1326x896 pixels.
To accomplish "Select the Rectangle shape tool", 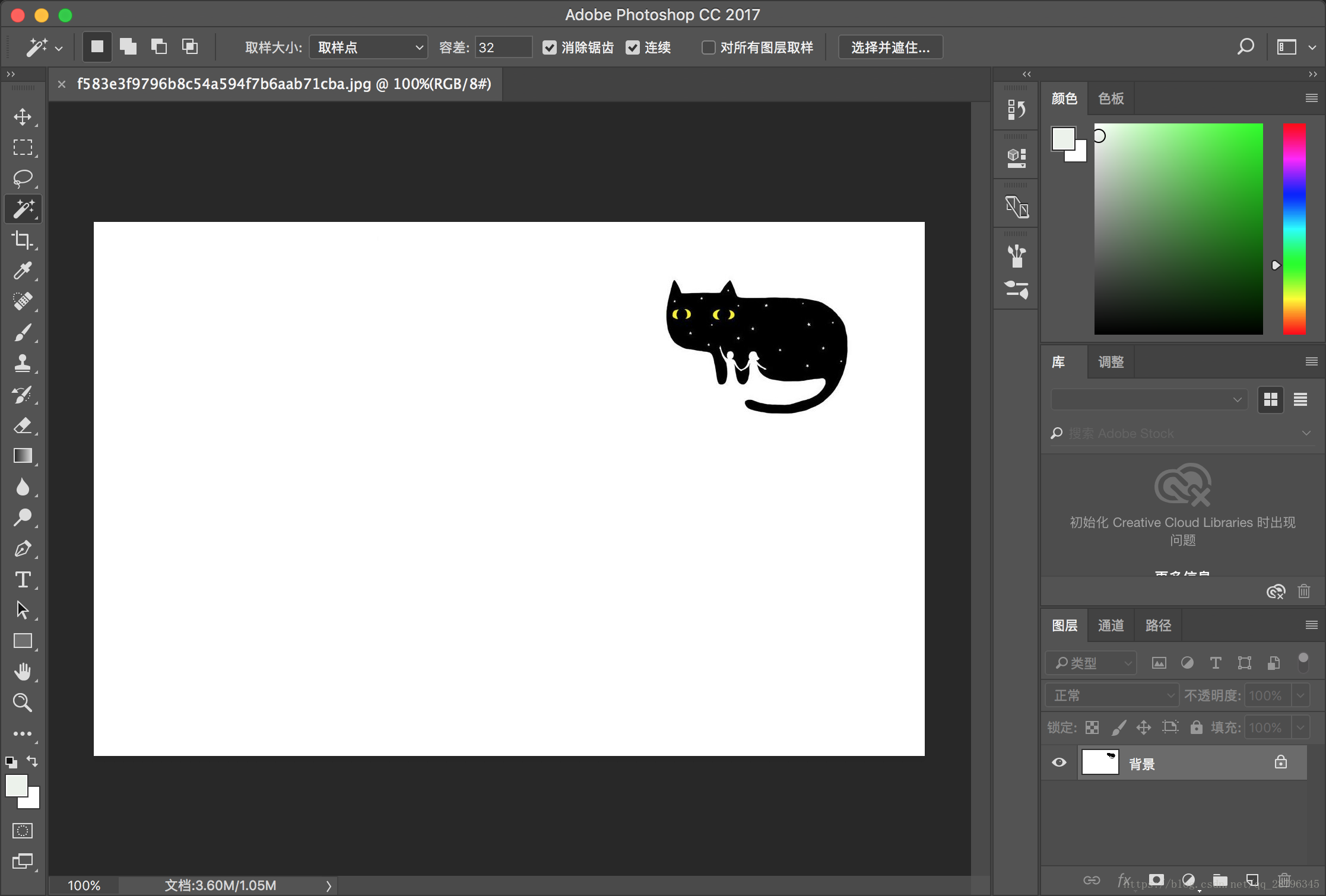I will click(x=23, y=641).
